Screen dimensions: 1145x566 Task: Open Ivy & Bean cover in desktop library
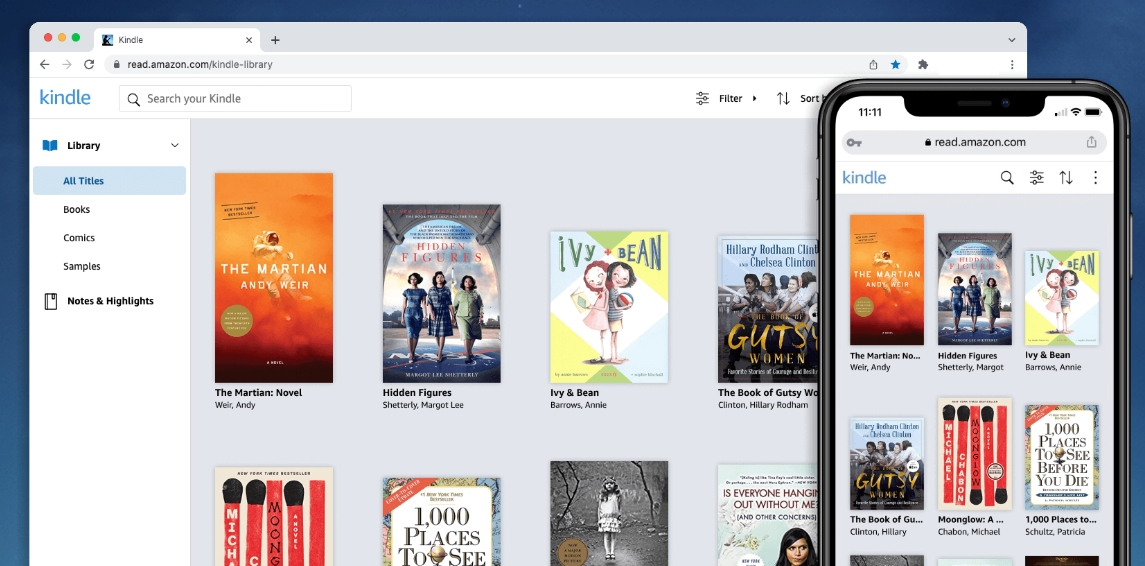(609, 307)
